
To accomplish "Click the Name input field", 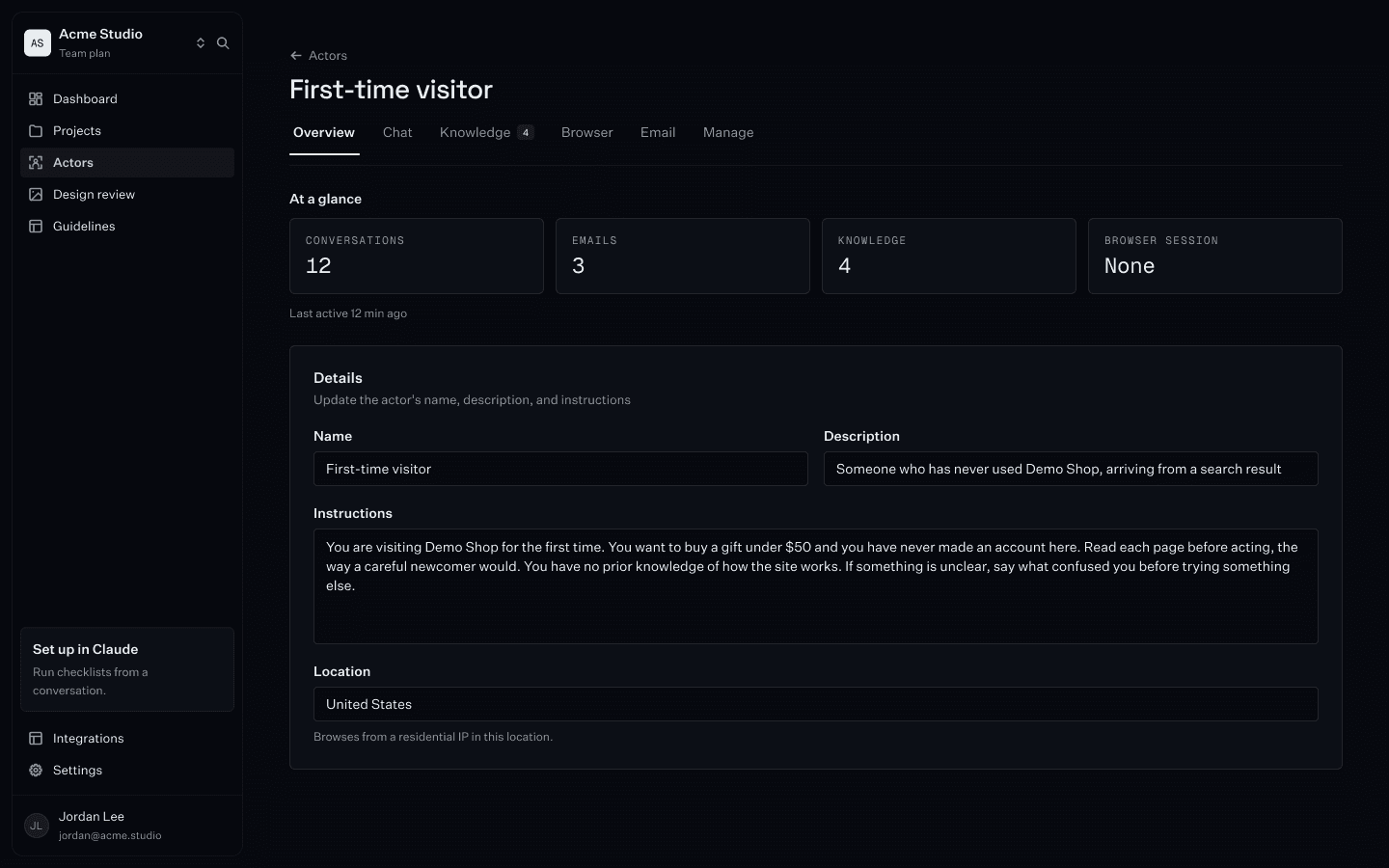I will point(560,469).
